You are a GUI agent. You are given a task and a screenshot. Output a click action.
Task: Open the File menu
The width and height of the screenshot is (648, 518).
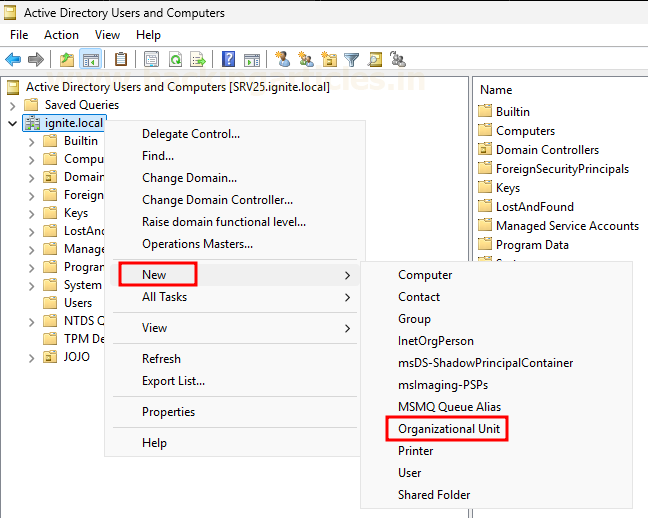tap(19, 35)
